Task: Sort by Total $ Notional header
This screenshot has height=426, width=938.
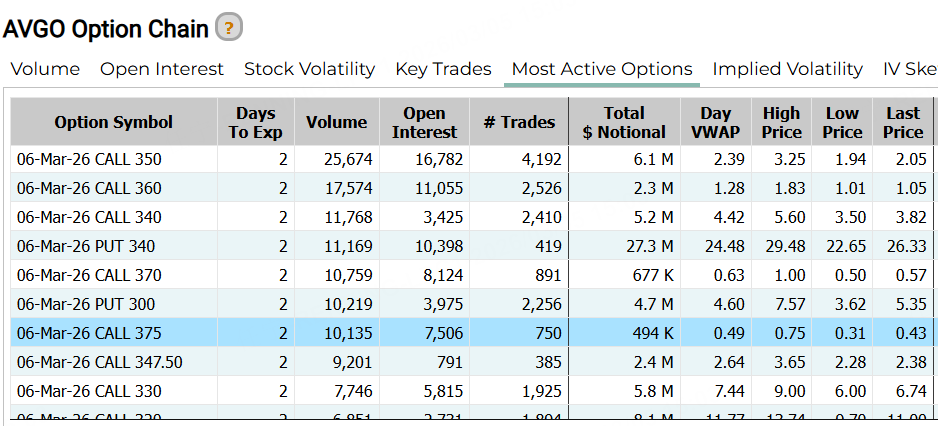Action: tap(624, 122)
